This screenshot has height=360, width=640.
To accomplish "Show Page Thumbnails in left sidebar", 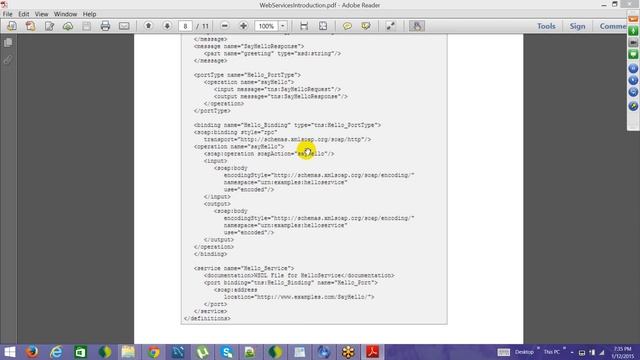I will (8, 42).
